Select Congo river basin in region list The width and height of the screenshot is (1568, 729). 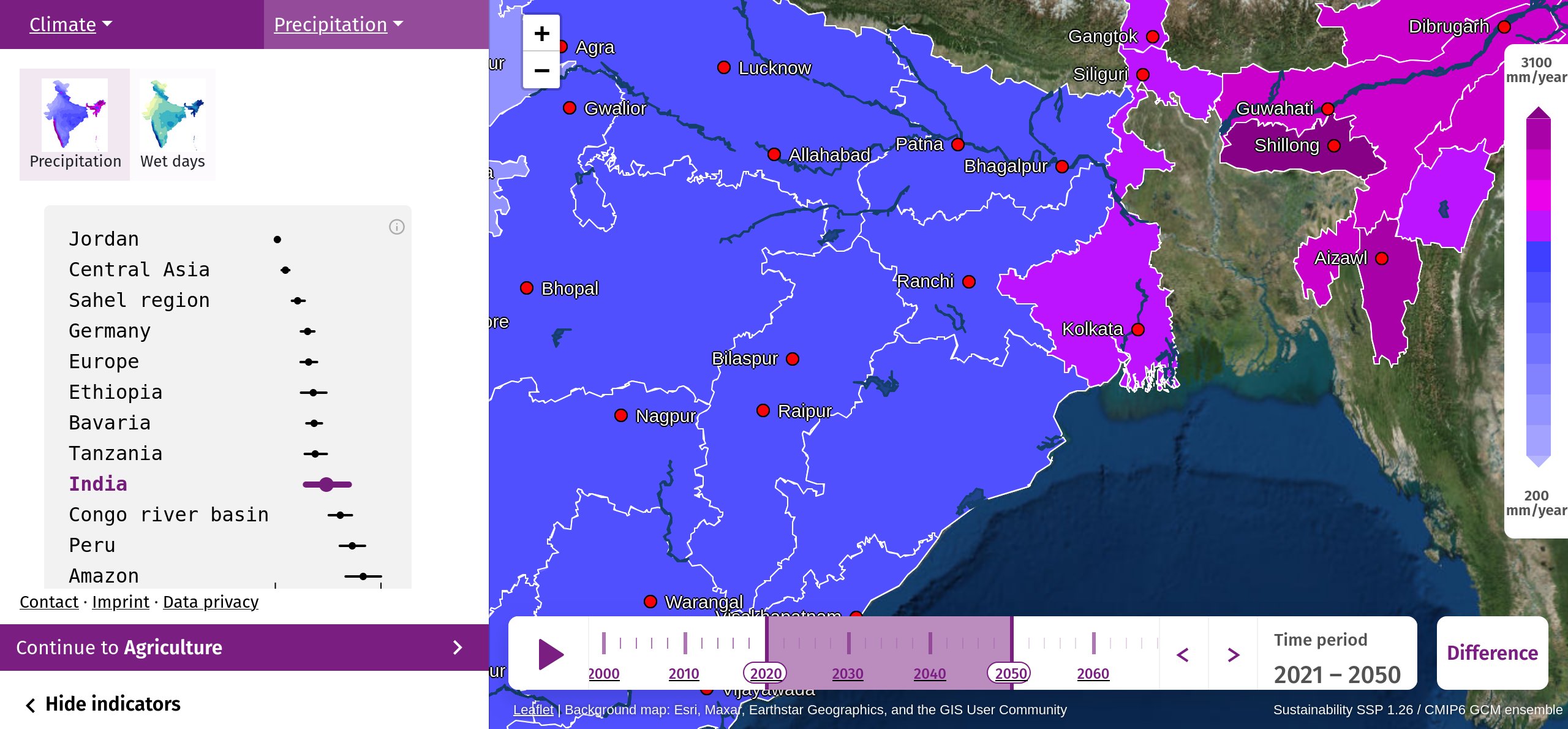pos(169,515)
